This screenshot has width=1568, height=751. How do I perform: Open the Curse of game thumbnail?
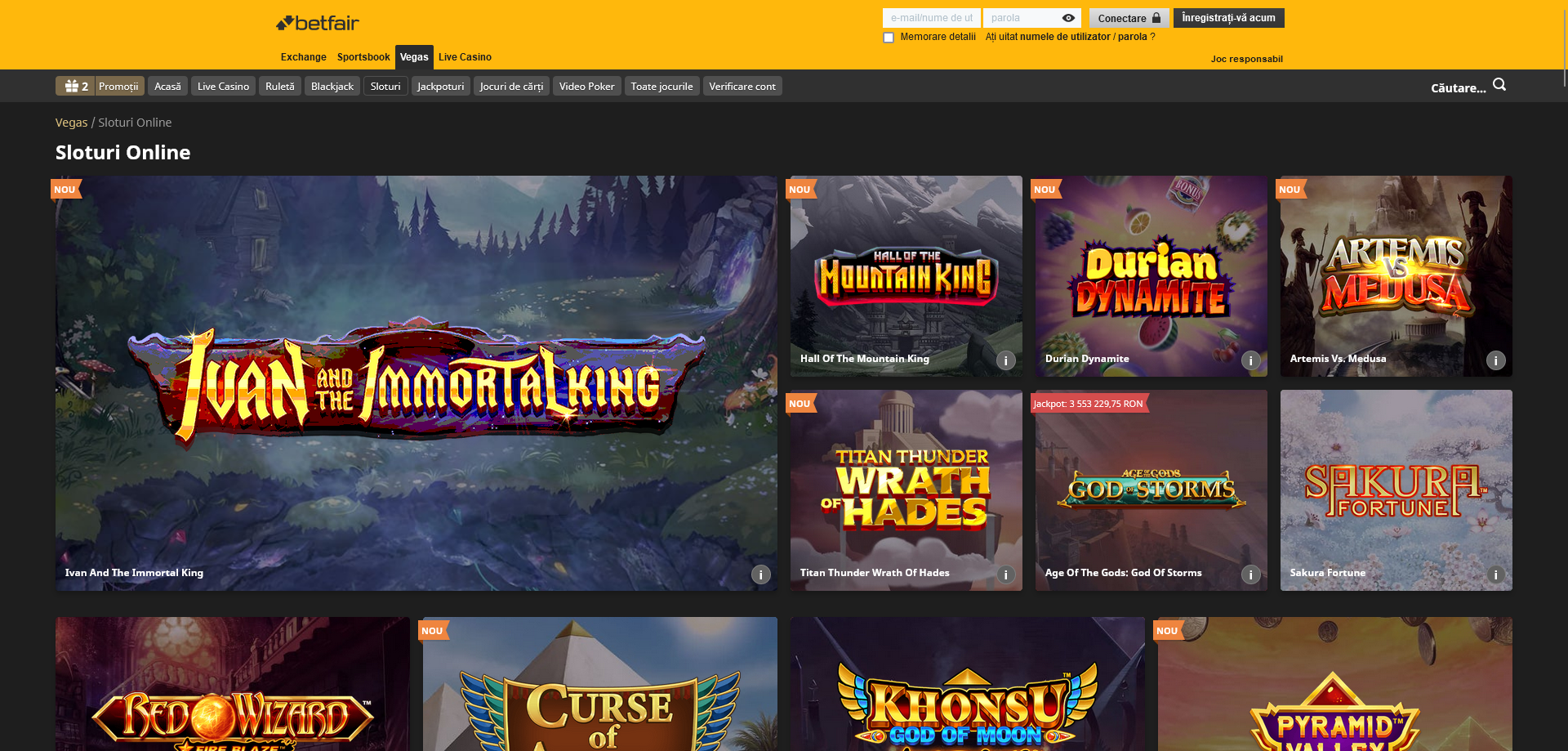coord(600,684)
